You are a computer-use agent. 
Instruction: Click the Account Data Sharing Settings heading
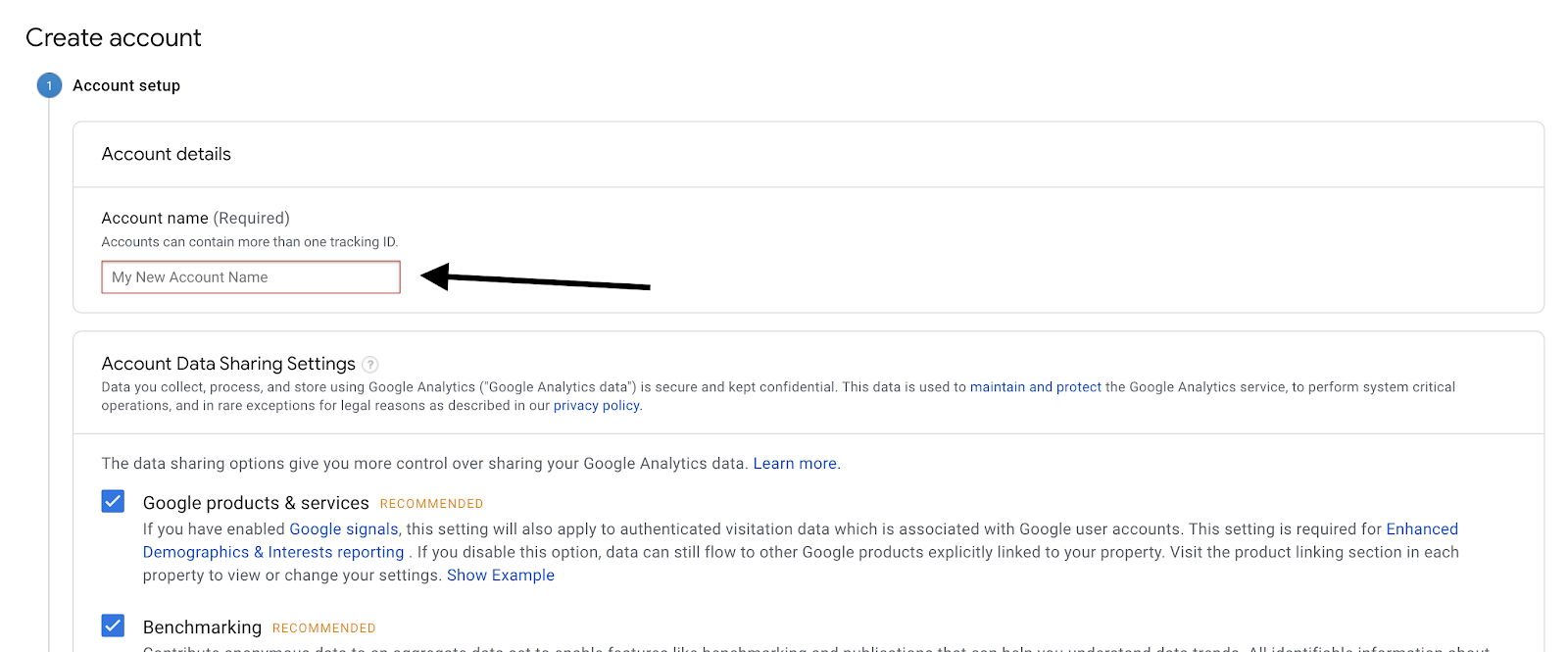click(x=228, y=364)
